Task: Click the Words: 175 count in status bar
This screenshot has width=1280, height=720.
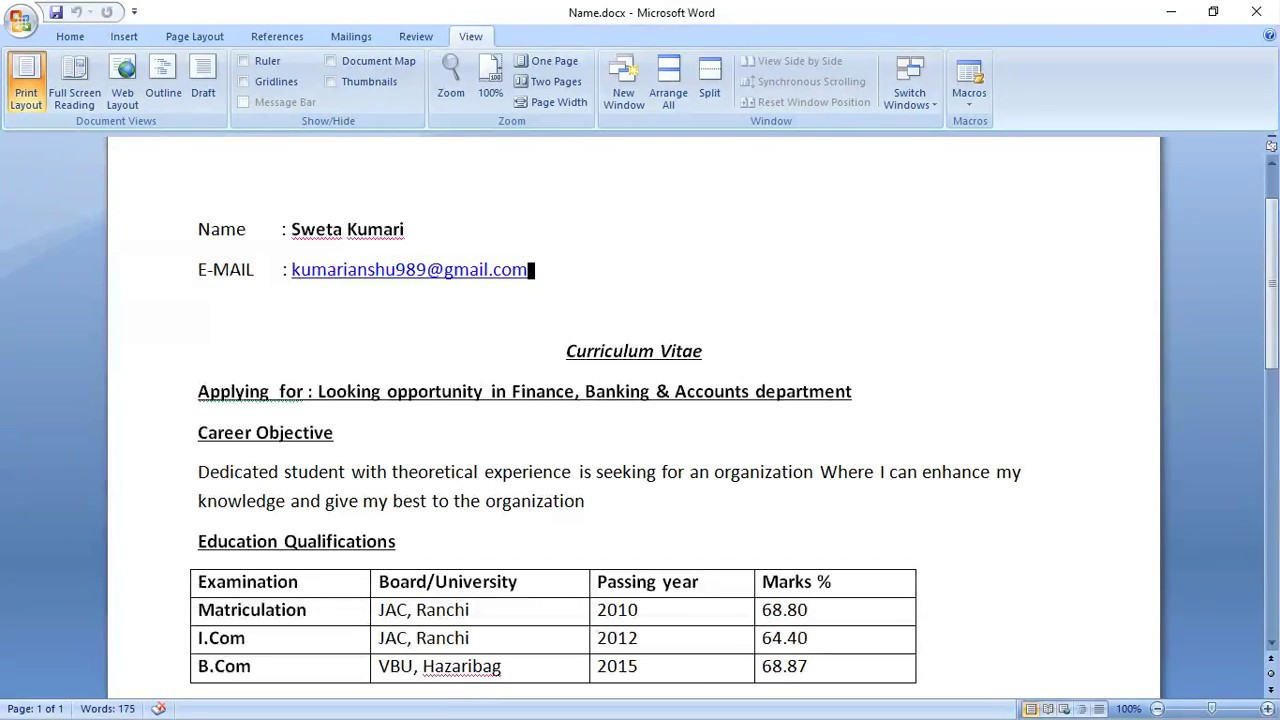Action: click(108, 709)
